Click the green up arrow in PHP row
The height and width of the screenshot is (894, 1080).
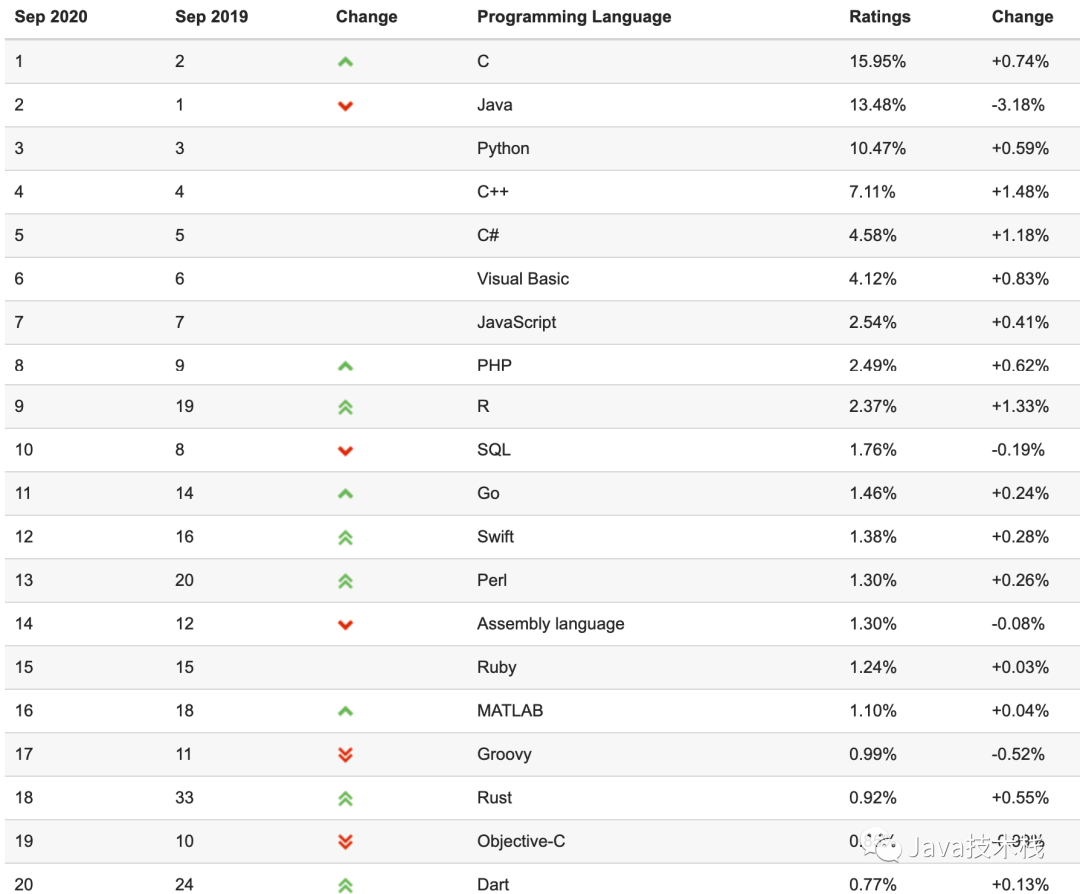[345, 366]
